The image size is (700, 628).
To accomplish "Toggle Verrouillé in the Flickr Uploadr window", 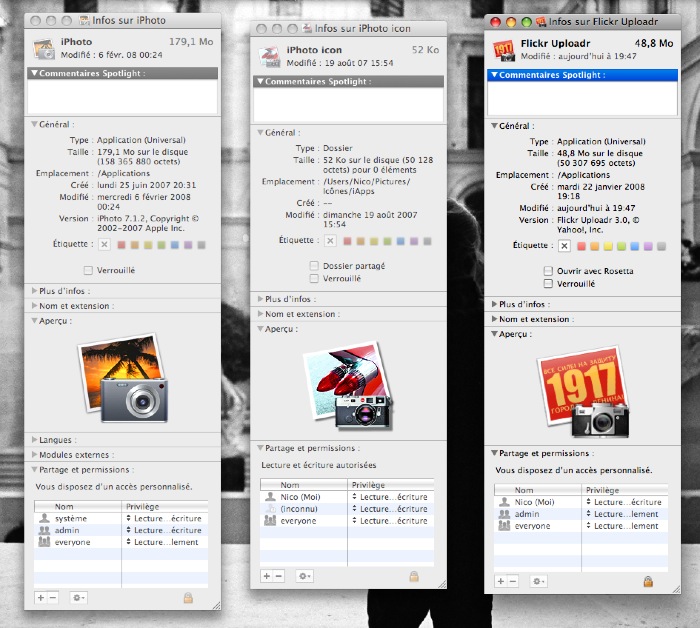I will [x=548, y=283].
